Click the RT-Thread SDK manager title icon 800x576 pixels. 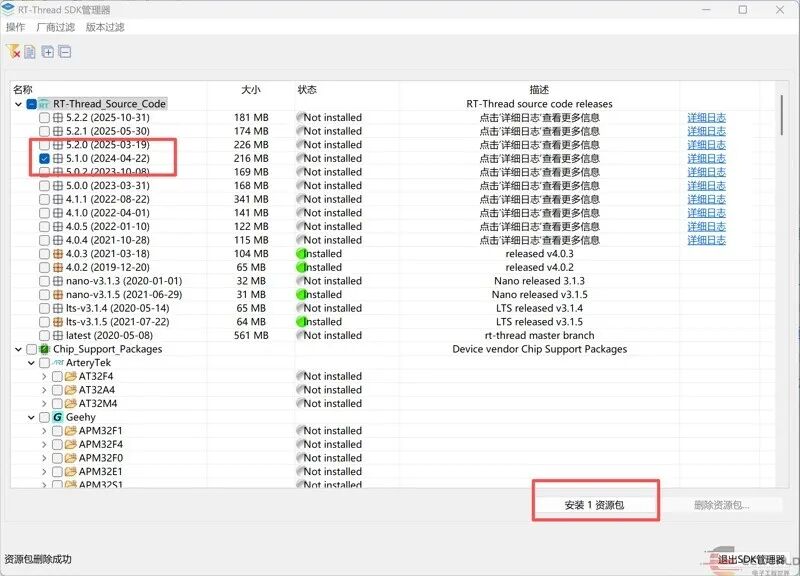click(8, 9)
